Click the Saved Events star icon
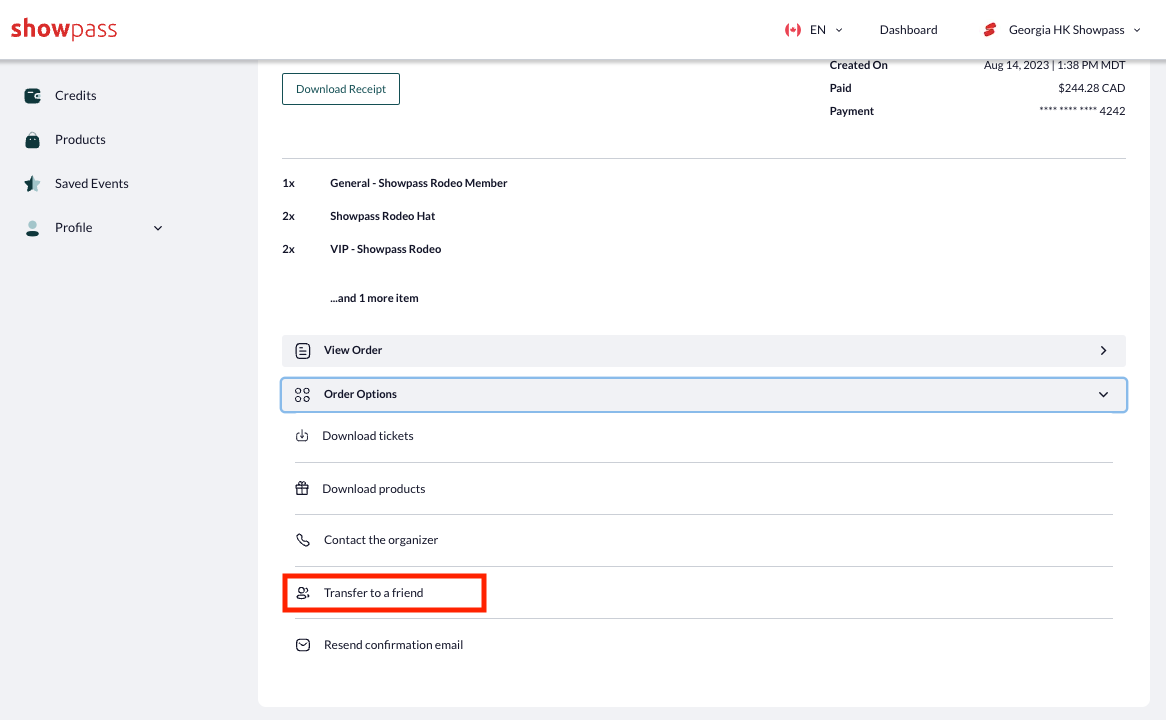 pos(32,184)
